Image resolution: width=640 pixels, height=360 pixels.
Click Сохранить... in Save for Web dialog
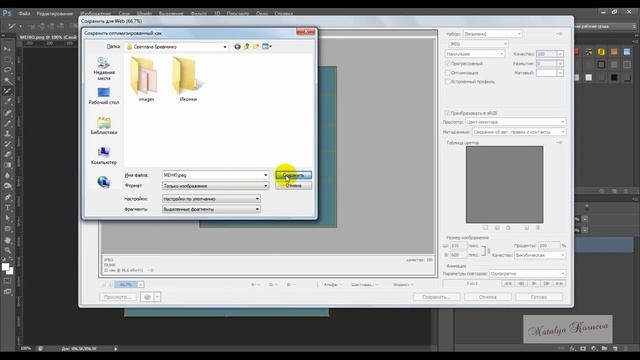(x=436, y=297)
